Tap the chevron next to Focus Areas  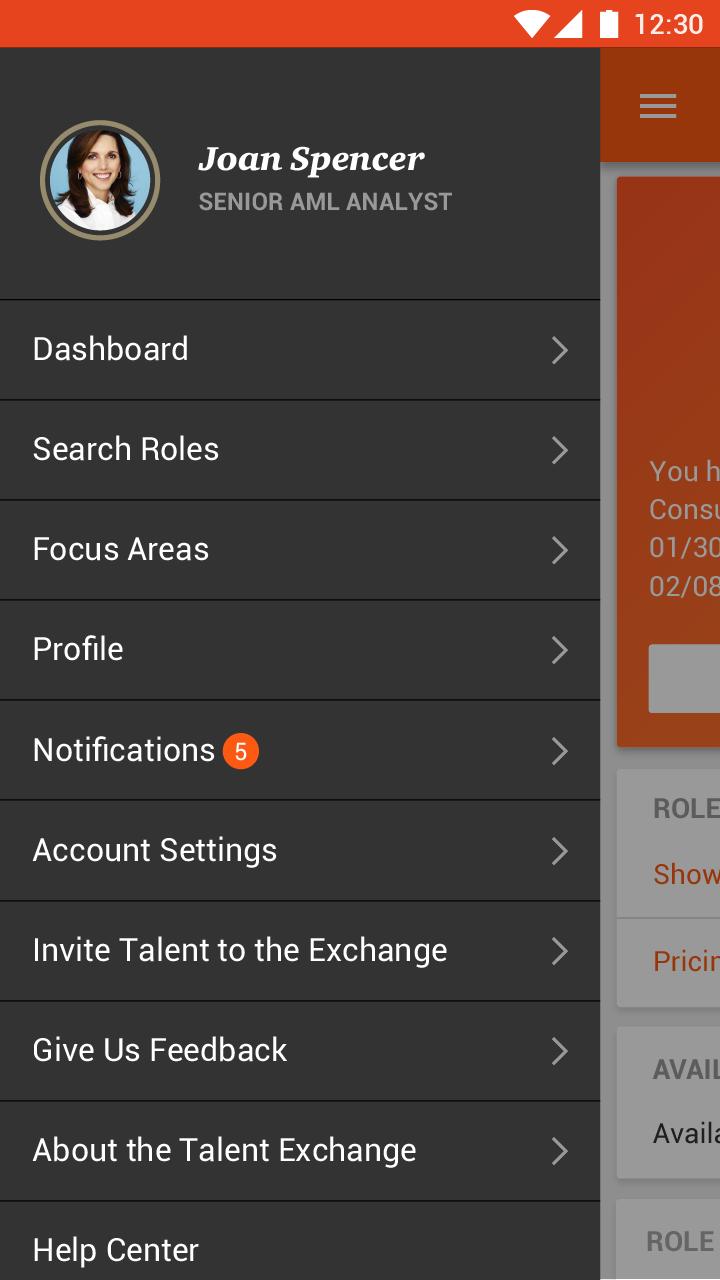560,550
